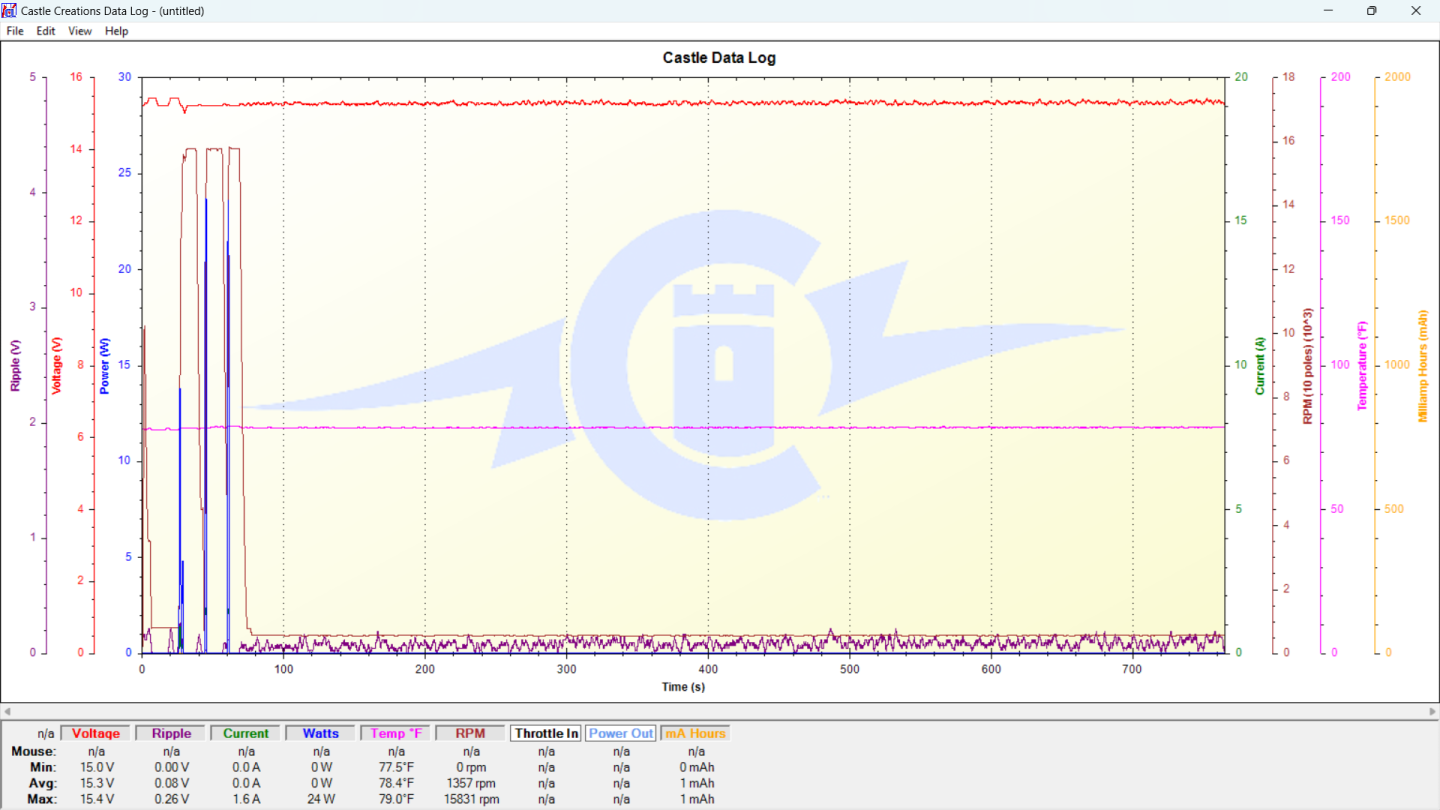The height and width of the screenshot is (810, 1440).
Task: Click the average ripple value '0.08 V'
Action: (171, 783)
